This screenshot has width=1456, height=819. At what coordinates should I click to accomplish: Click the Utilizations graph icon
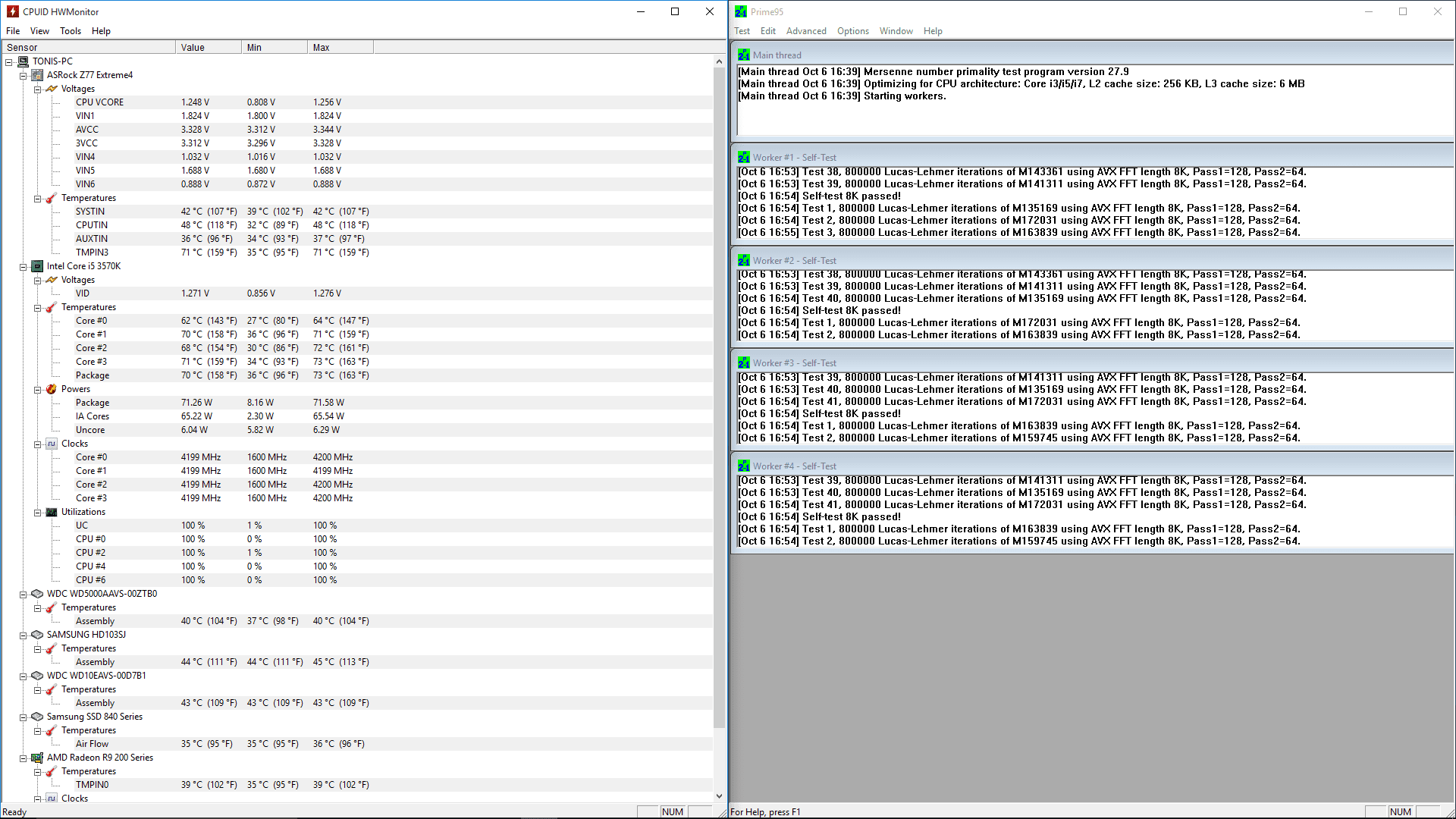pyautogui.click(x=52, y=512)
